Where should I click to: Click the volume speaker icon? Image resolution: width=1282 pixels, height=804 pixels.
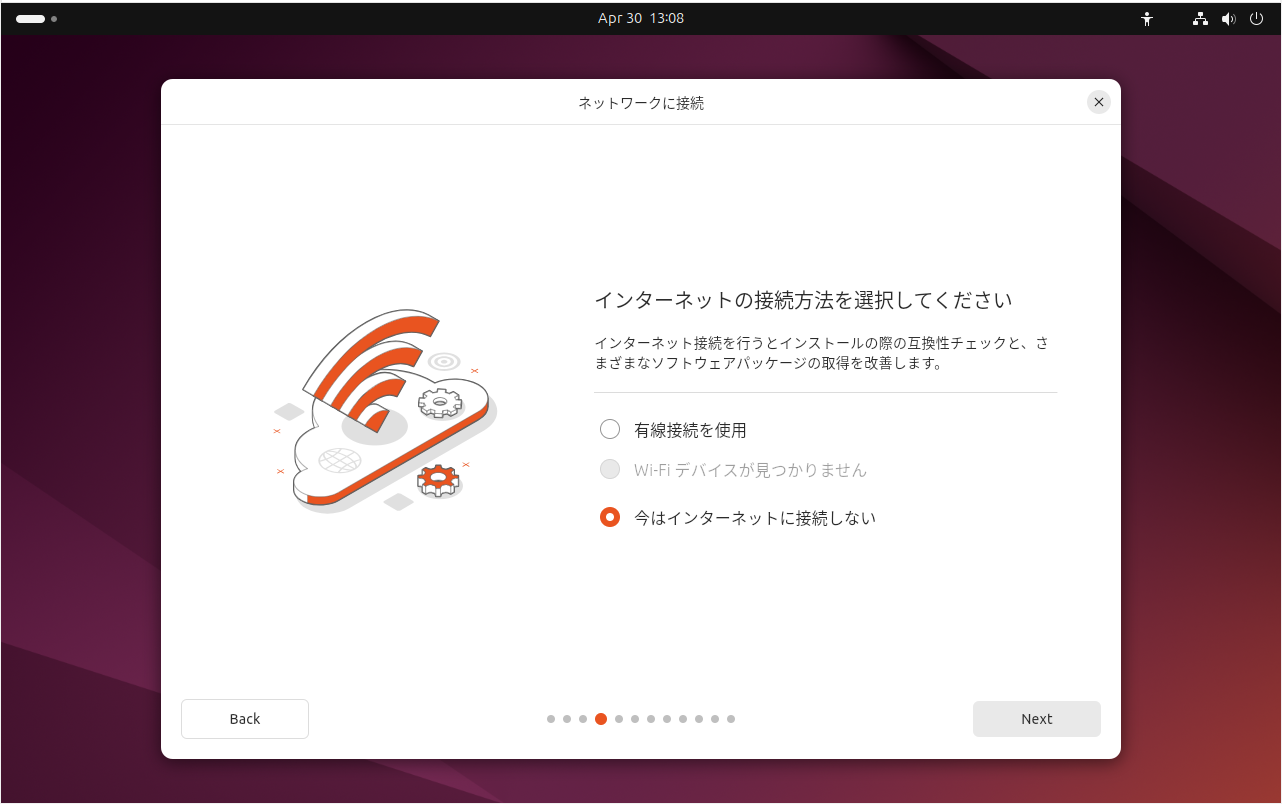tap(1229, 18)
